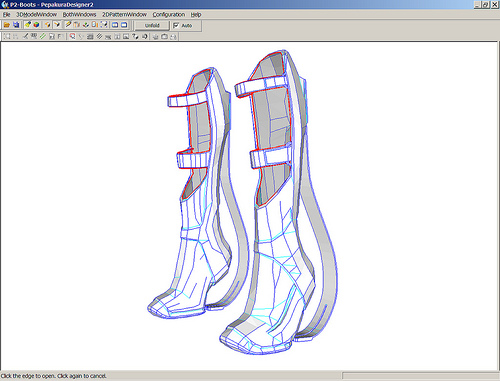This screenshot has width=500, height=381.
Task: Open the application icon in the title bar
Action: click(5, 5)
